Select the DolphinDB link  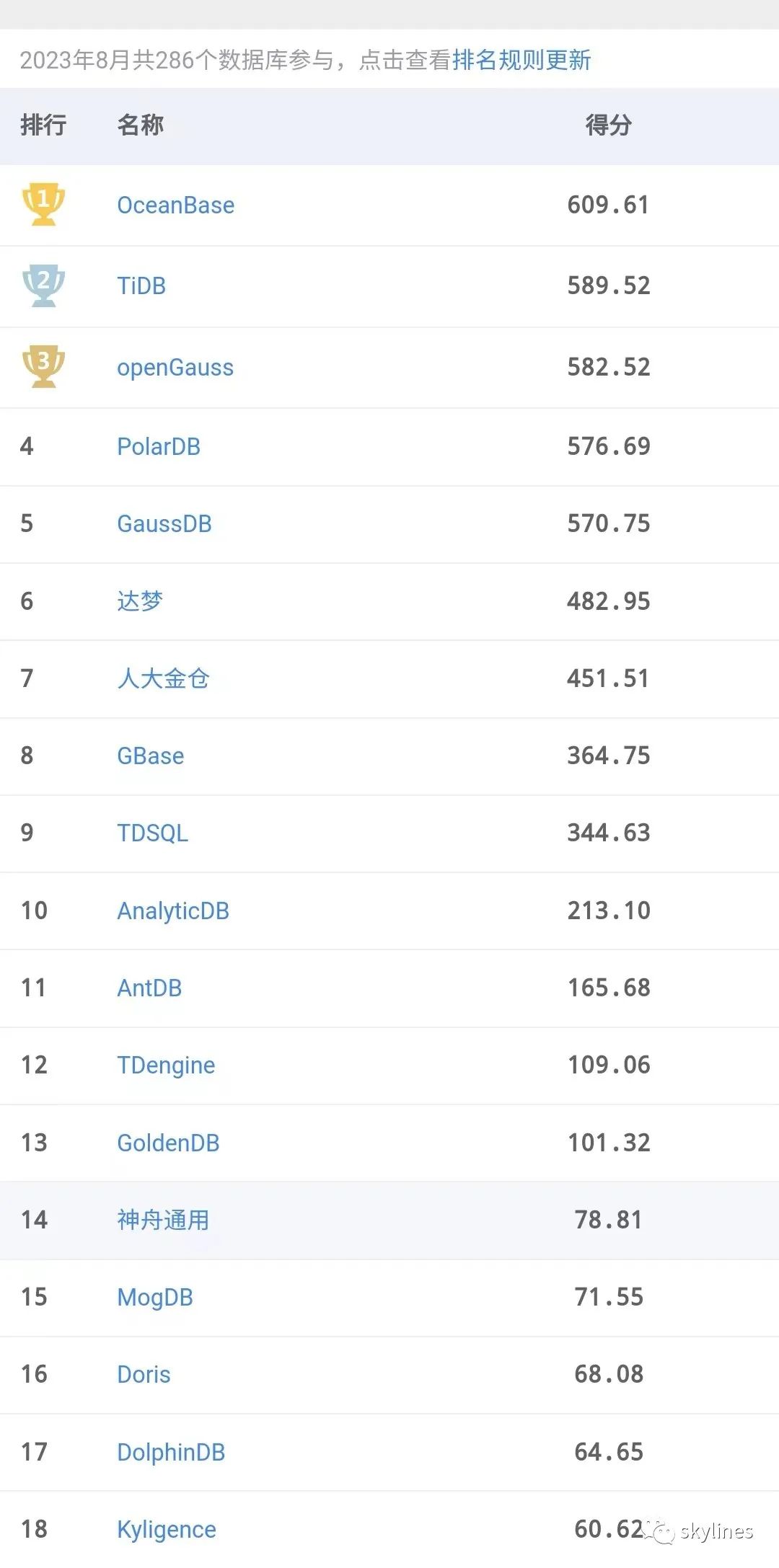(171, 1453)
